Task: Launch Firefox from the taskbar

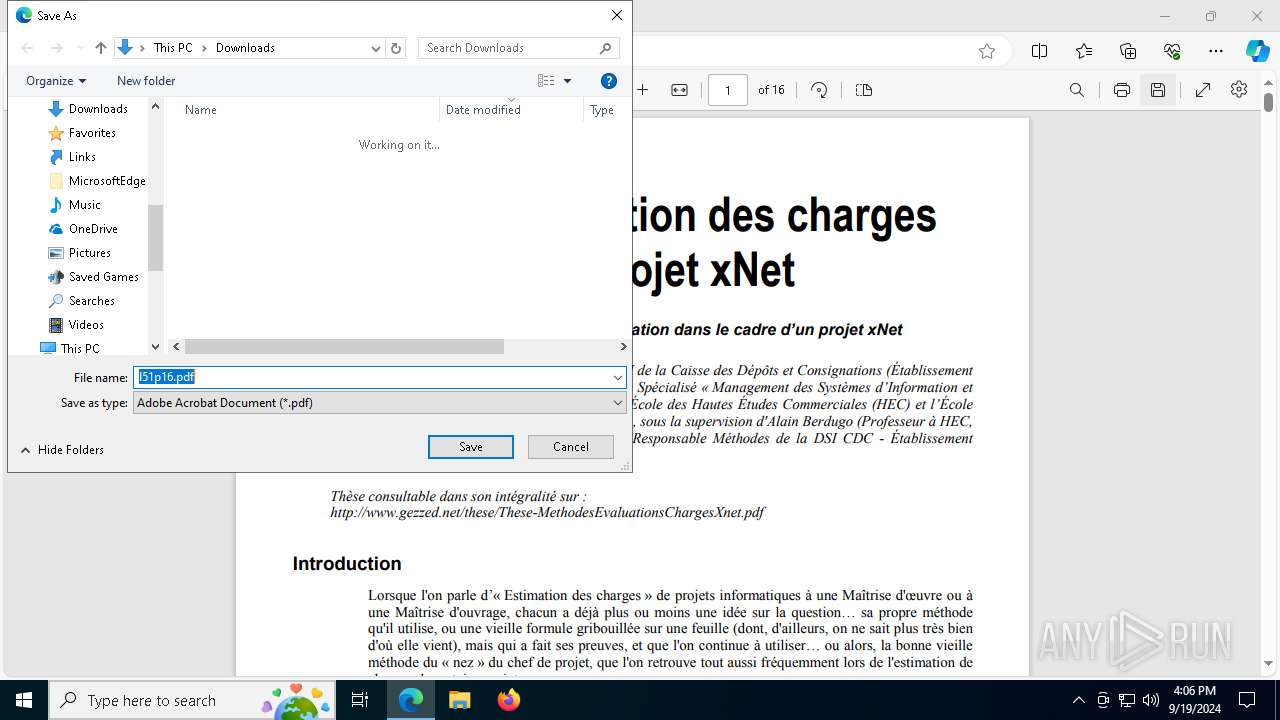Action: click(x=508, y=700)
